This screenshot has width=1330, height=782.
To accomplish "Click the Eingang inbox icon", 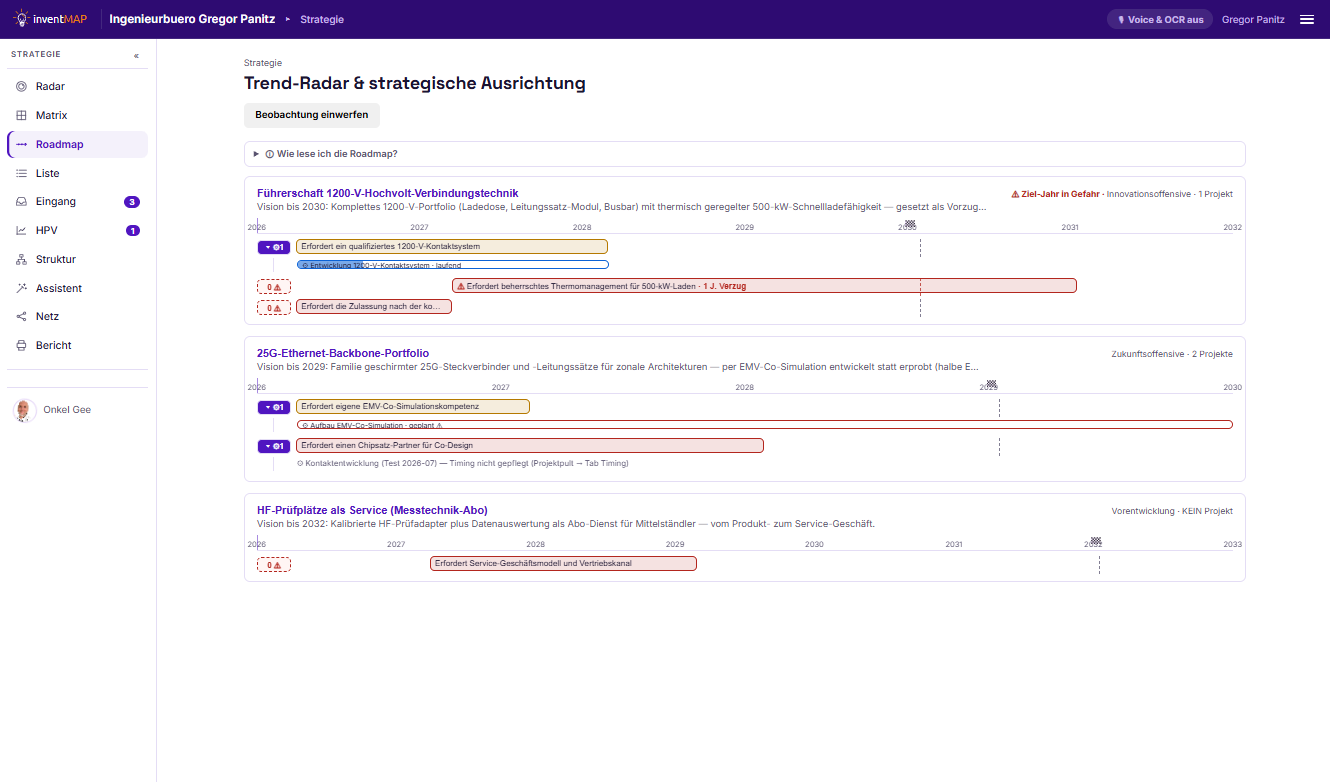I will pyautogui.click(x=22, y=202).
